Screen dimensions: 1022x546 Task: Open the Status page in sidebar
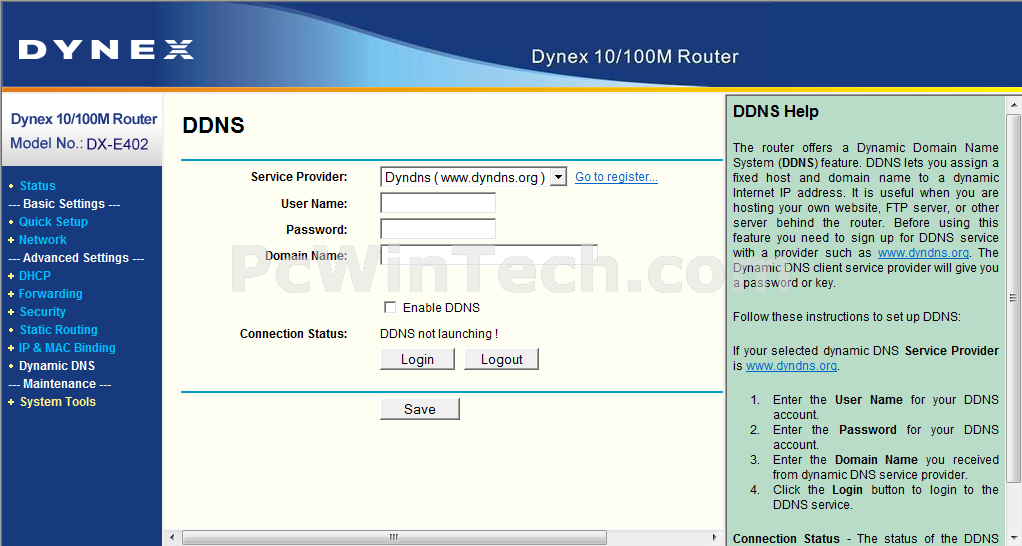[x=37, y=186]
